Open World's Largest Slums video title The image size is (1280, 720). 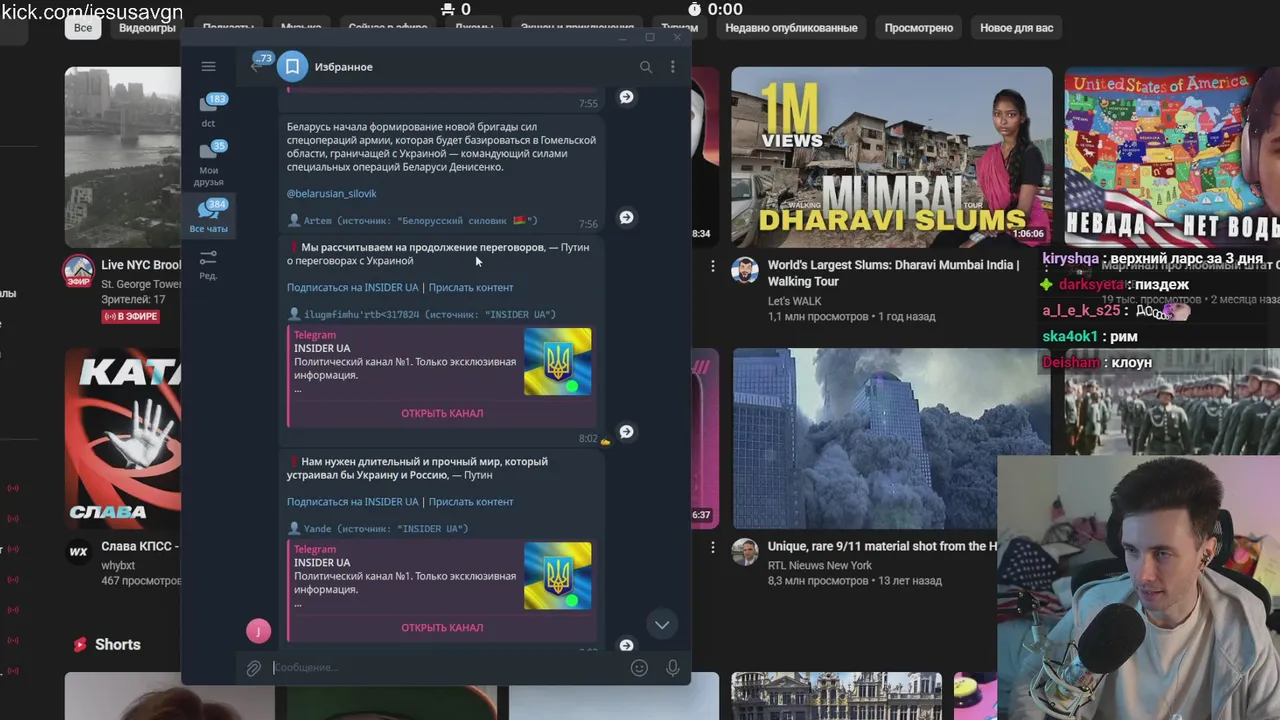tap(893, 273)
